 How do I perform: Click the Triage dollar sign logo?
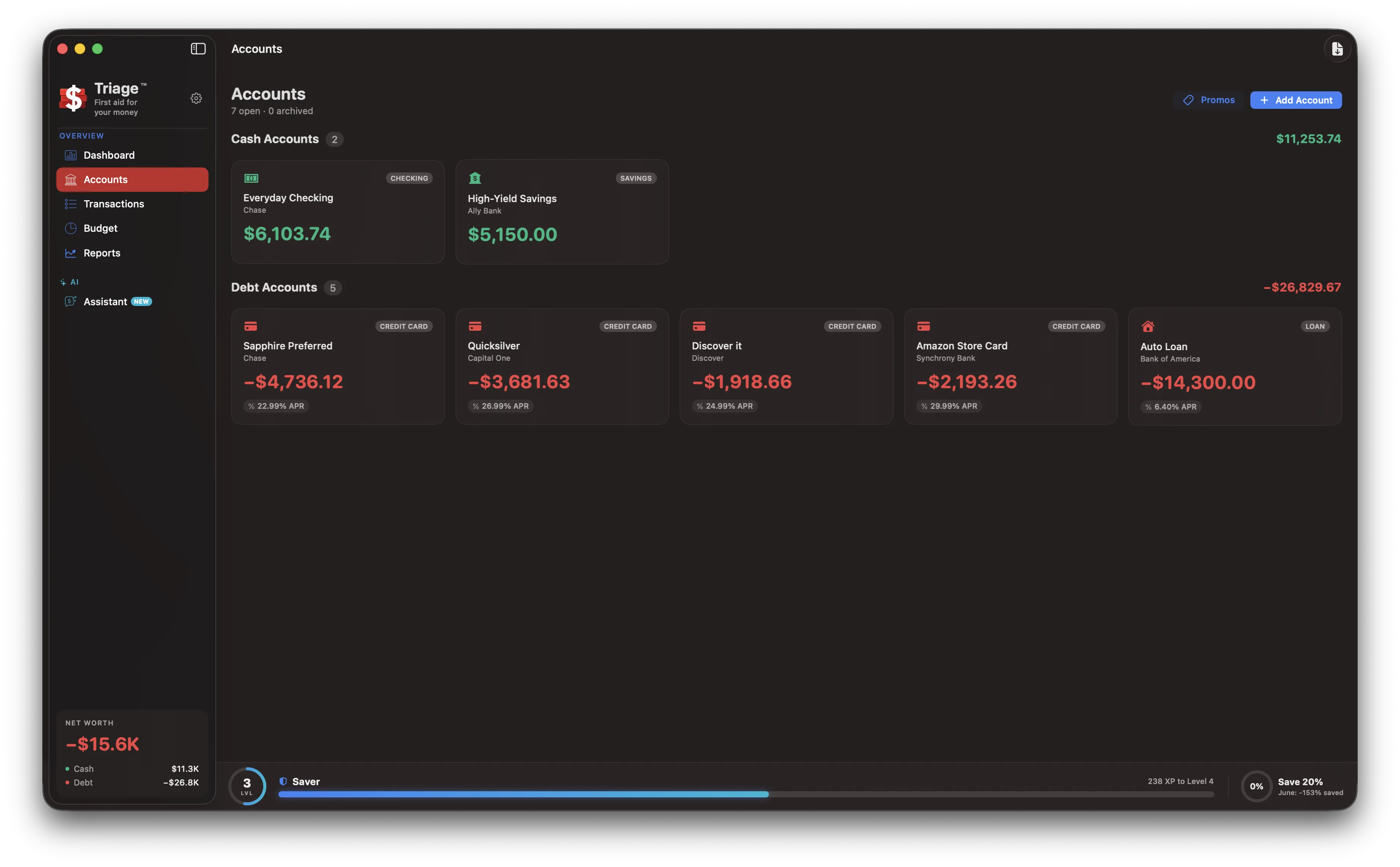click(73, 97)
